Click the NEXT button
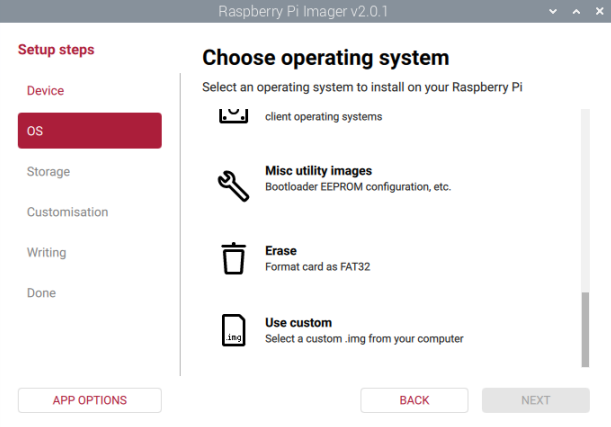The image size is (611, 427). (x=535, y=400)
